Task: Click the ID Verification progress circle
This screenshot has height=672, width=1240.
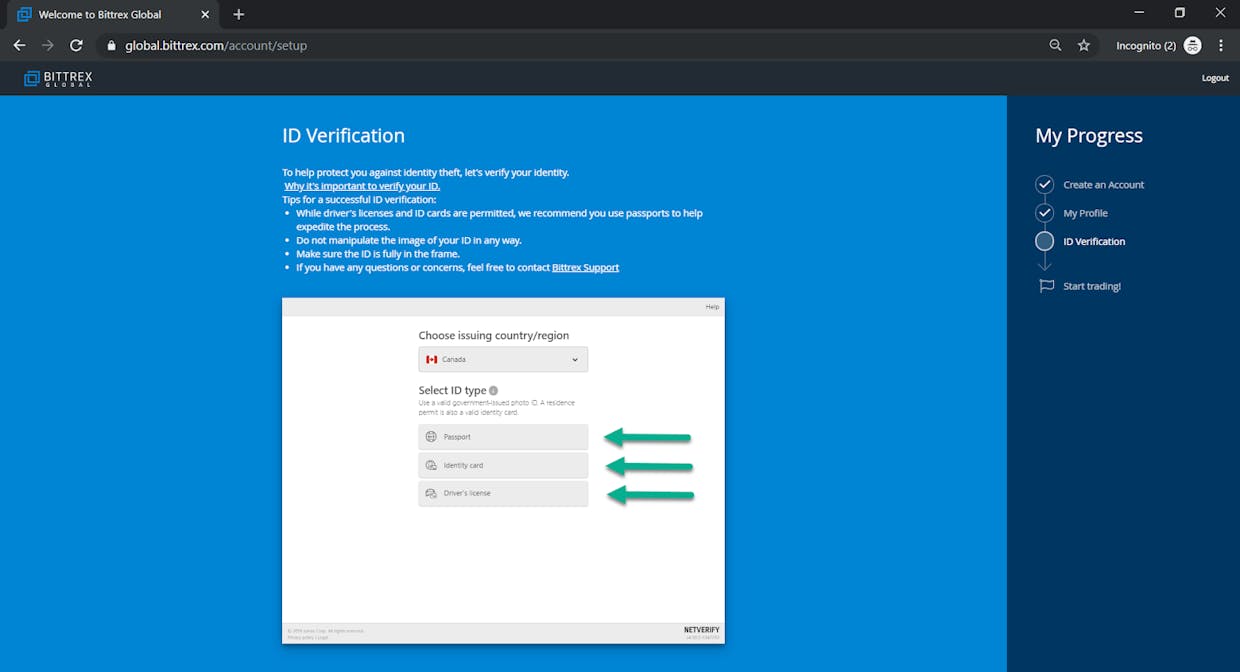Action: pyautogui.click(x=1044, y=241)
